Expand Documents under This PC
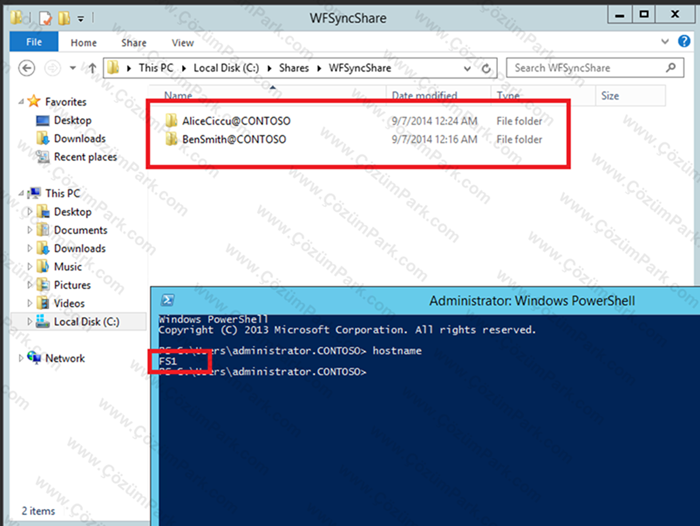The width and height of the screenshot is (700, 526). pyautogui.click(x=30, y=230)
